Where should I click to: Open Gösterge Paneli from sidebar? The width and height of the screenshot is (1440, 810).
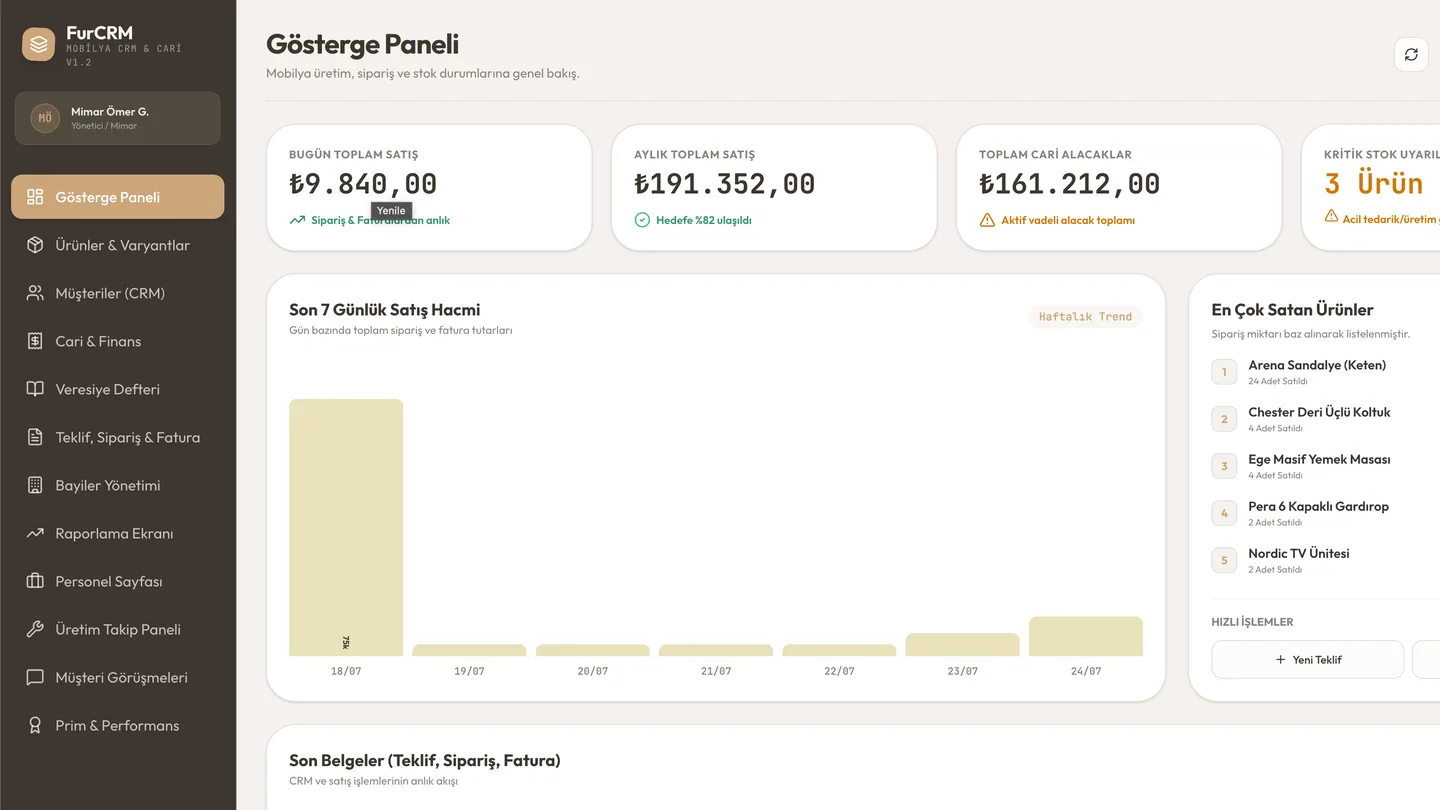click(118, 197)
